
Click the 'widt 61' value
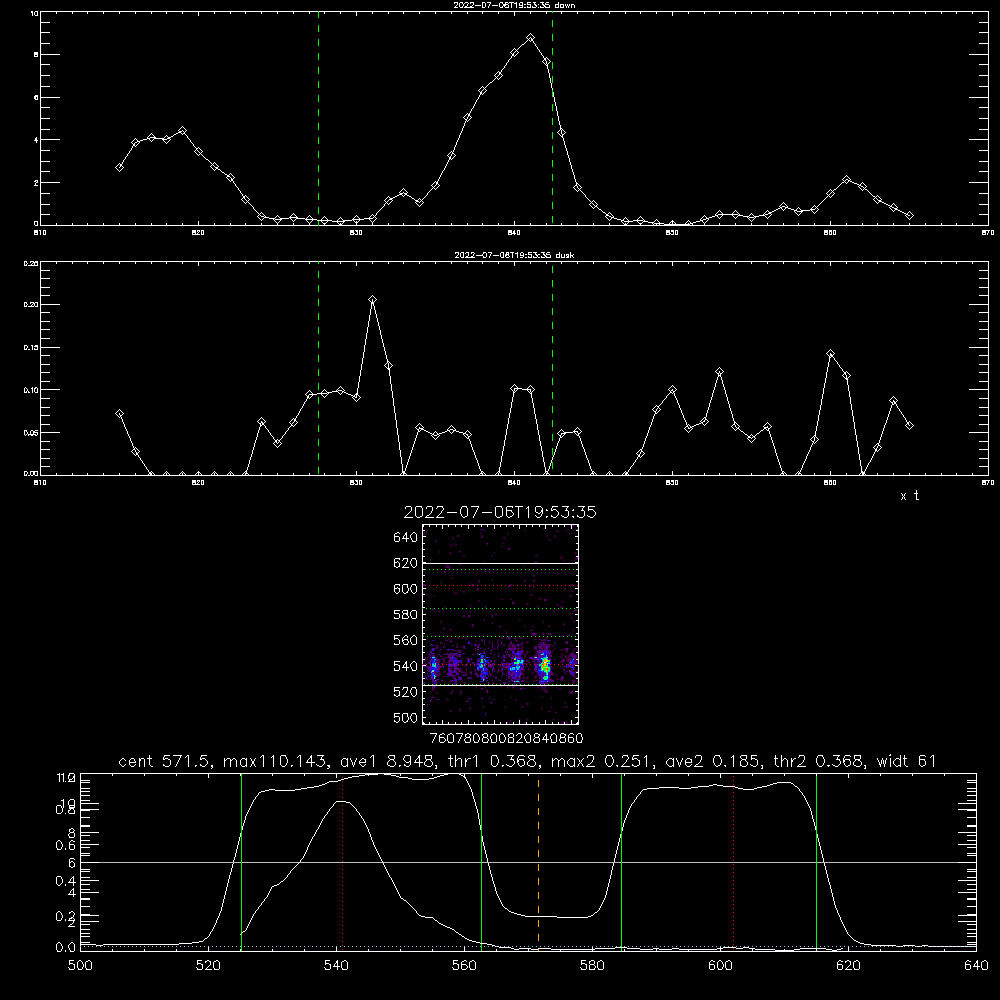click(x=906, y=761)
